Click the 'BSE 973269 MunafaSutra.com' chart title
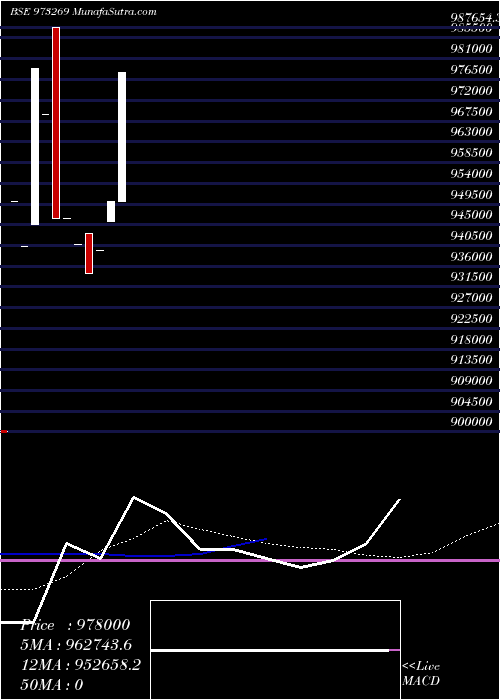This screenshot has height=700, width=500. click(x=83, y=12)
